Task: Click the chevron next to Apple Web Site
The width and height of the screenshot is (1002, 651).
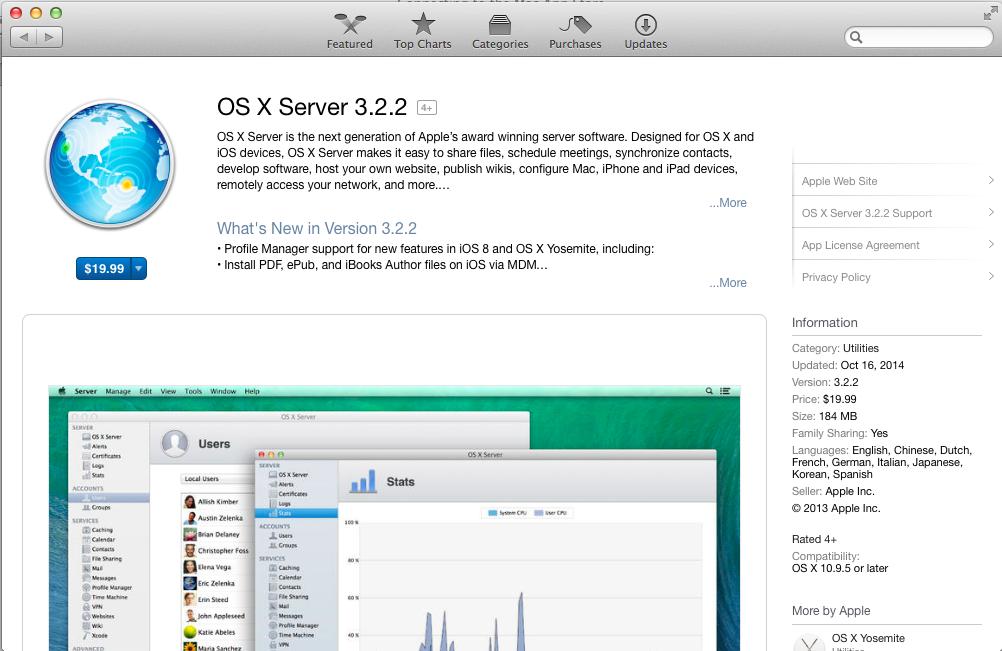Action: coord(990,180)
